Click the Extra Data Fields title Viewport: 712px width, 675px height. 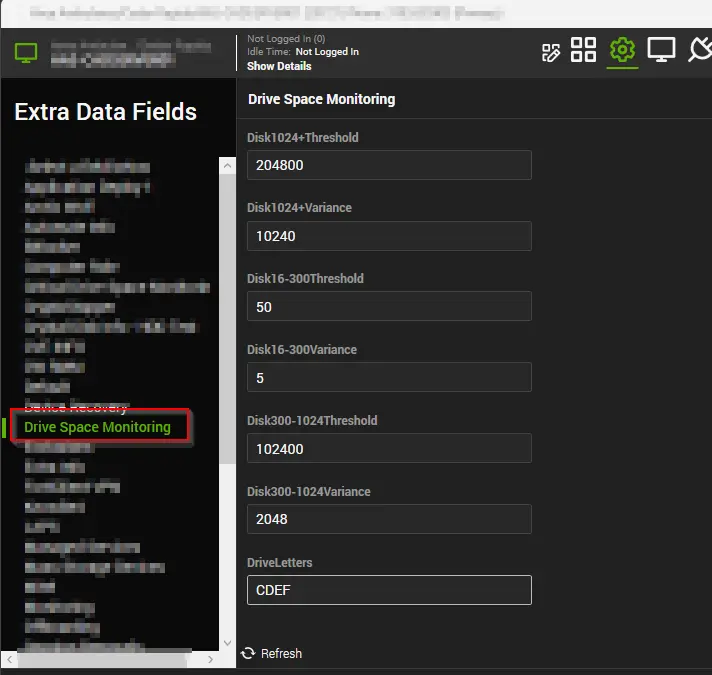tap(105, 112)
